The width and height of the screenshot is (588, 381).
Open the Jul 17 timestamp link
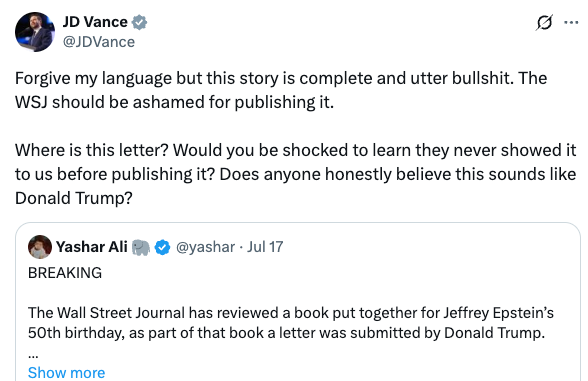265,247
